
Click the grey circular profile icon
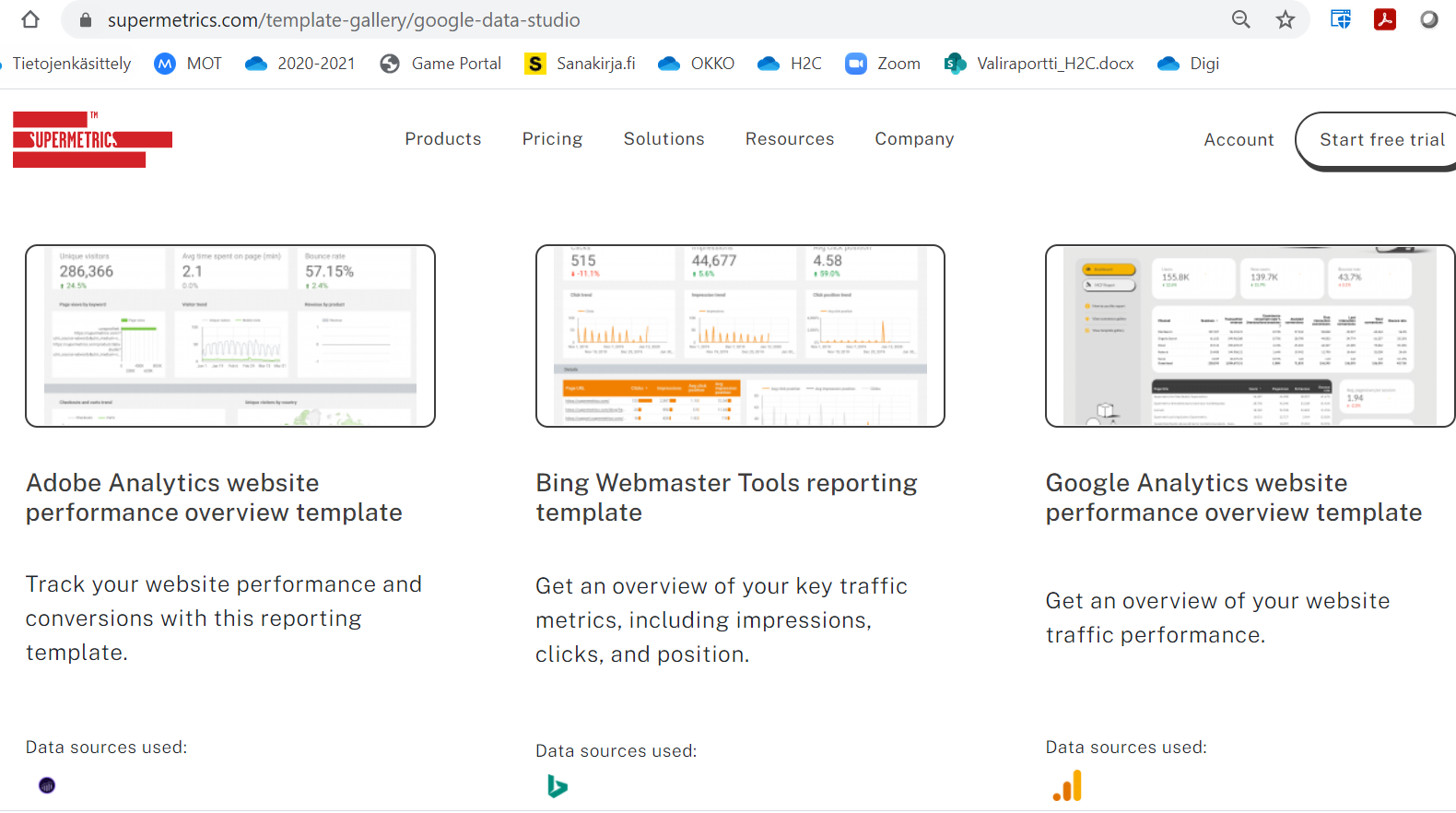tap(1429, 19)
